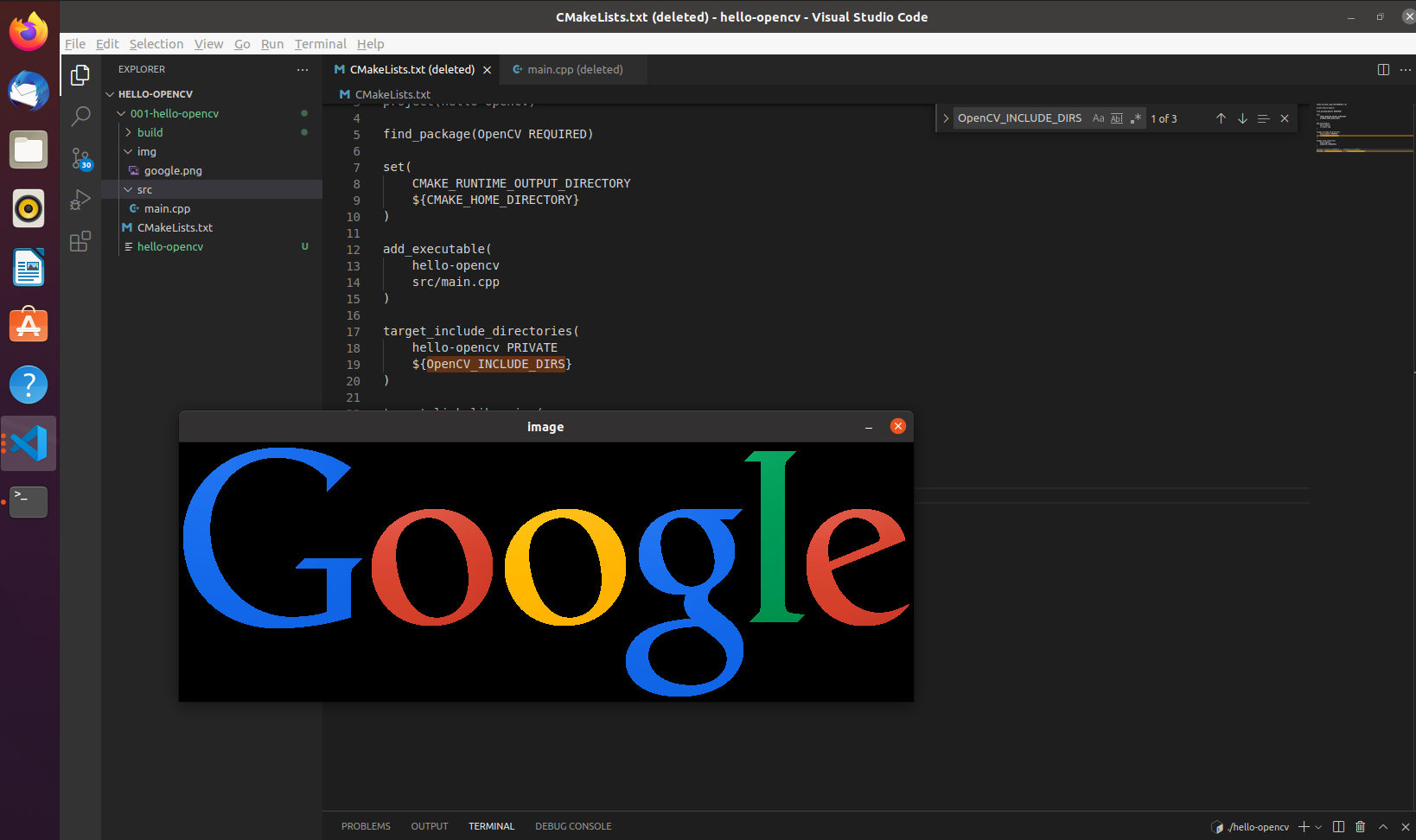Go to previous find match arrow

pos(1221,118)
